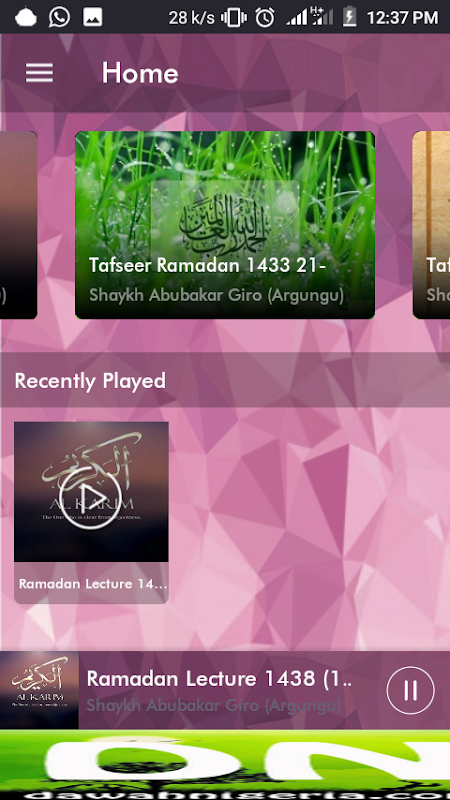Tap the image notification icon
450x800 pixels.
[x=93, y=17]
